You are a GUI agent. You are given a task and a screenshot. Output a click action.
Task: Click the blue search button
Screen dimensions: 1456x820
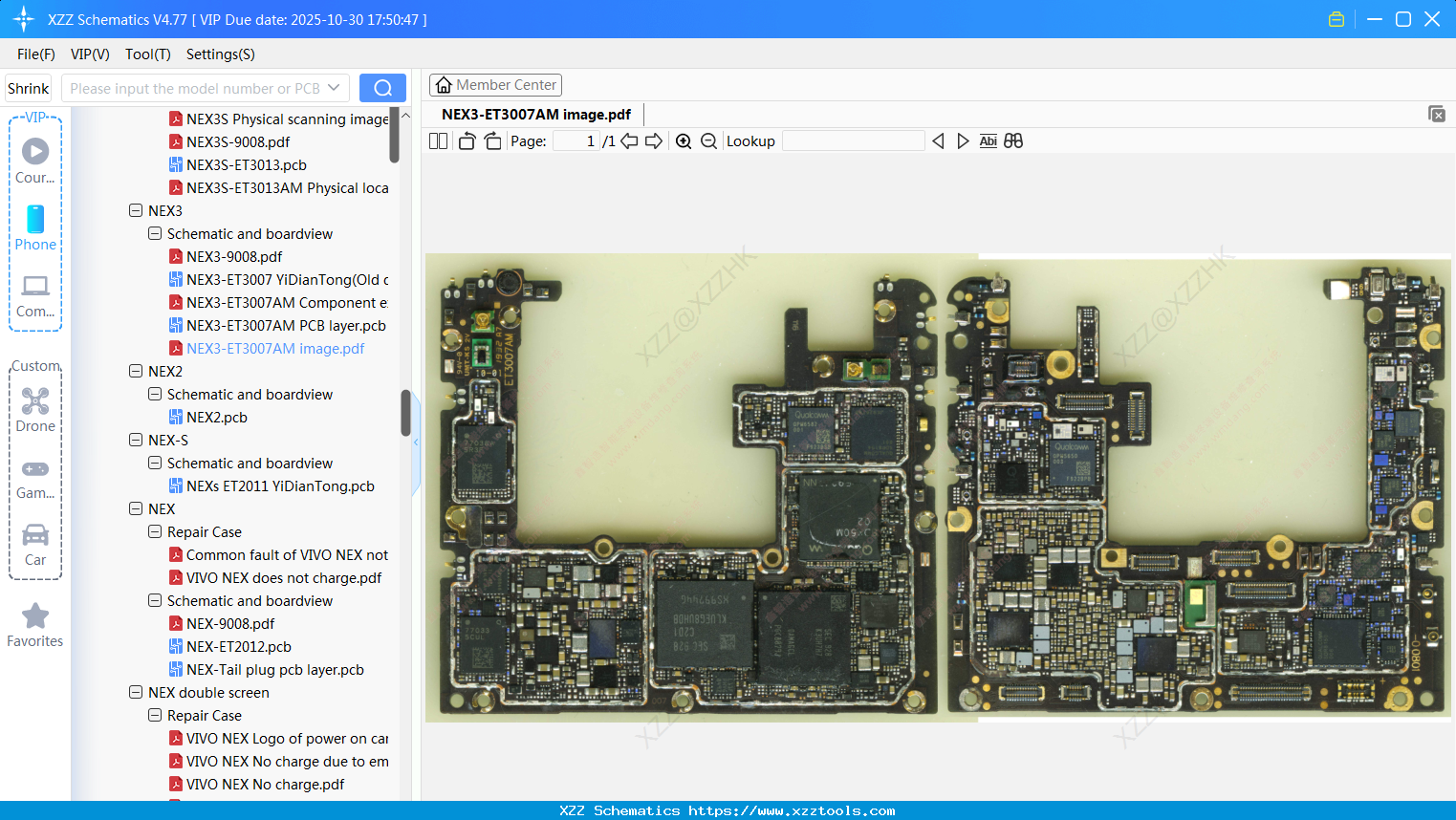(x=382, y=88)
